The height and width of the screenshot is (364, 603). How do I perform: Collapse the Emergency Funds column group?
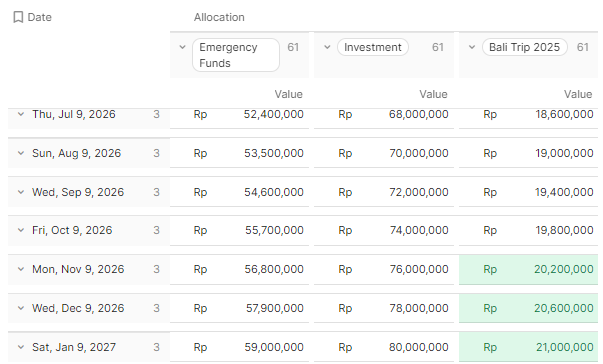(x=183, y=47)
